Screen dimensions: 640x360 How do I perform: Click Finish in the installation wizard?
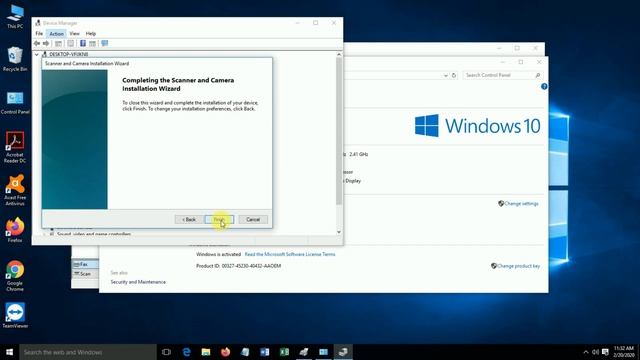coord(219,220)
